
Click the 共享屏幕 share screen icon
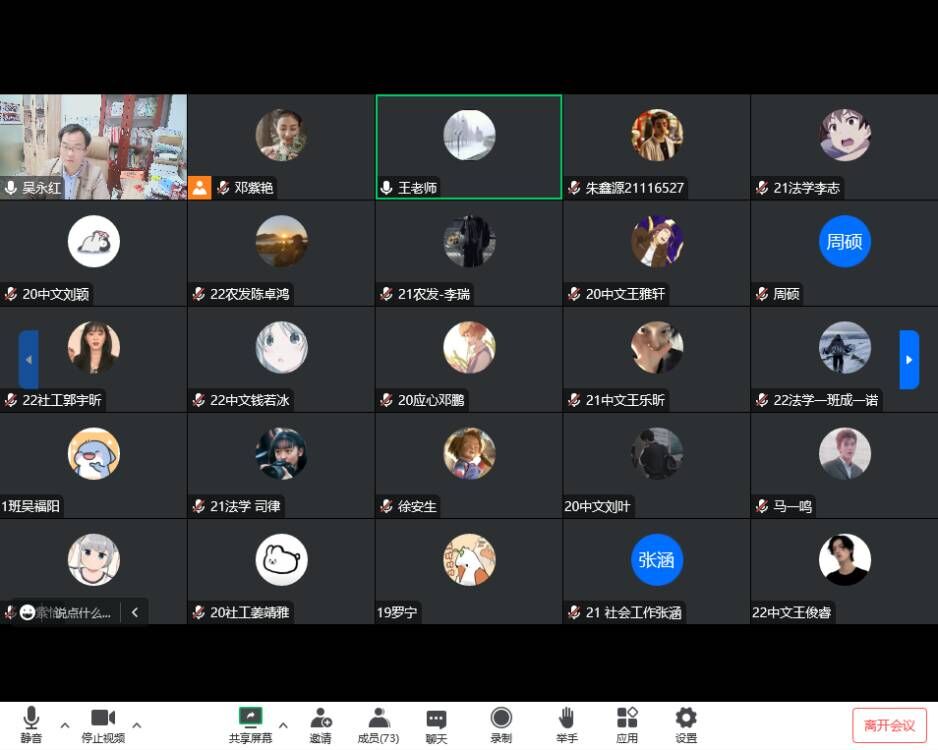coord(250,718)
